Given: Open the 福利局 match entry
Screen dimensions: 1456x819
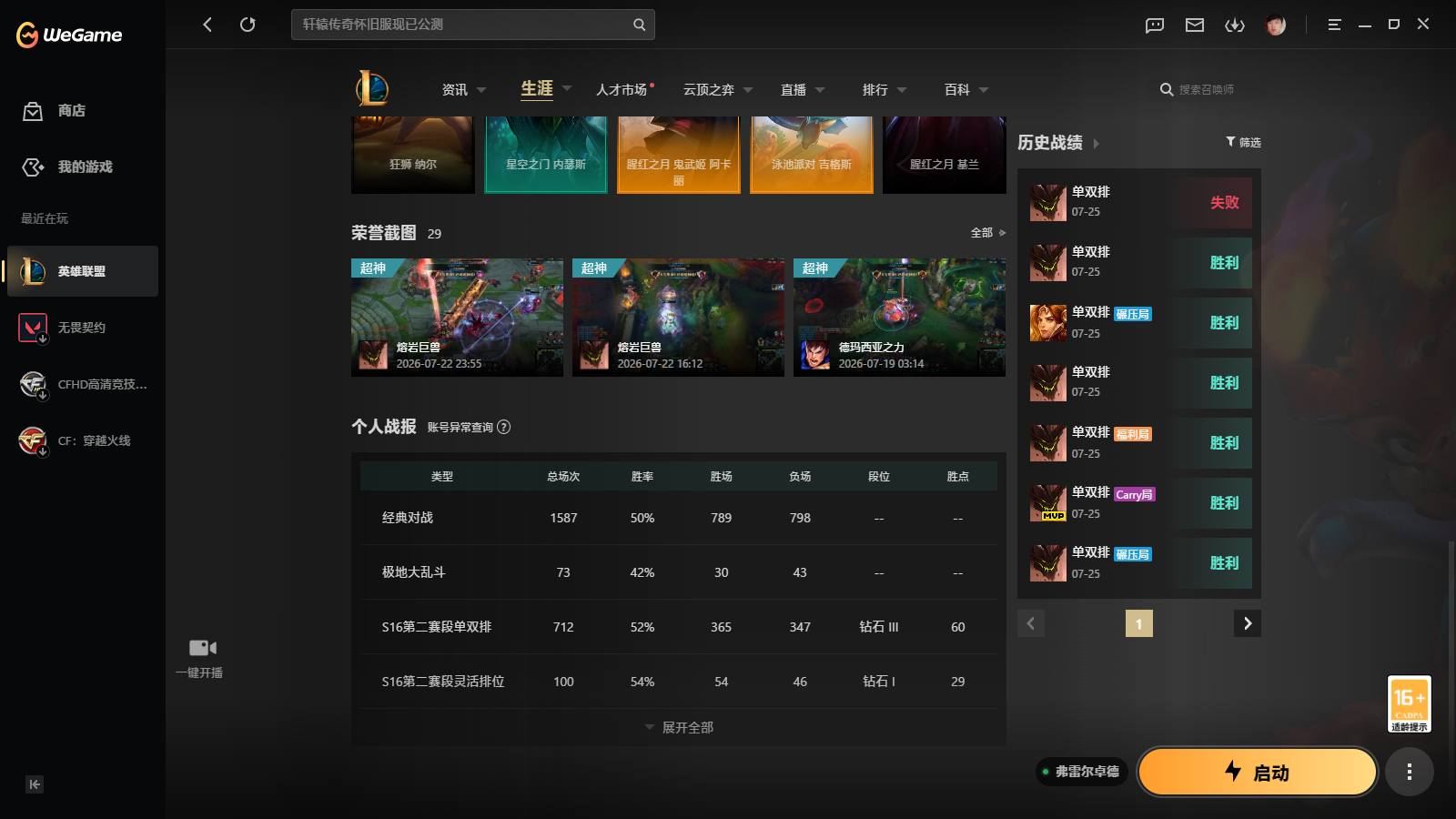Looking at the screenshot, I should pos(1140,442).
